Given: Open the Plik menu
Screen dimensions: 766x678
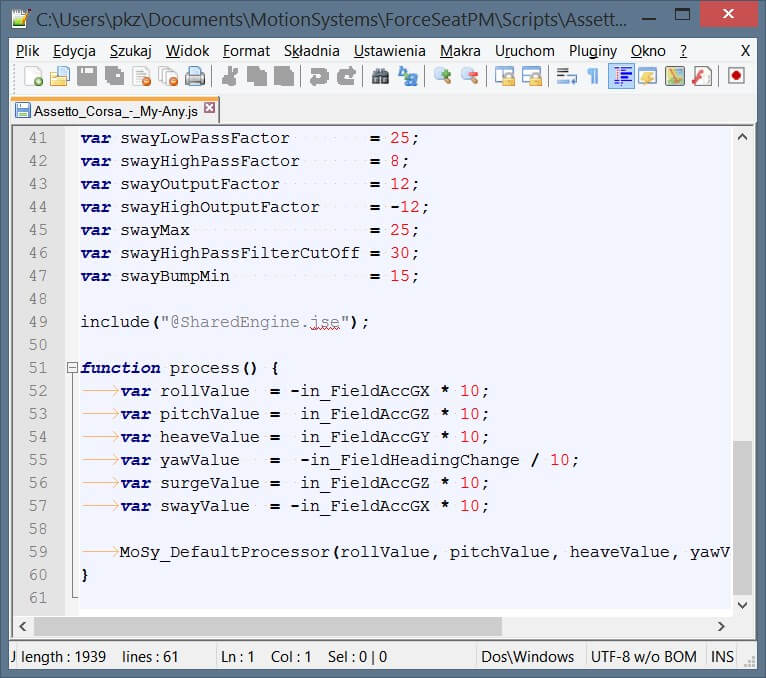Looking at the screenshot, I should 27,51.
